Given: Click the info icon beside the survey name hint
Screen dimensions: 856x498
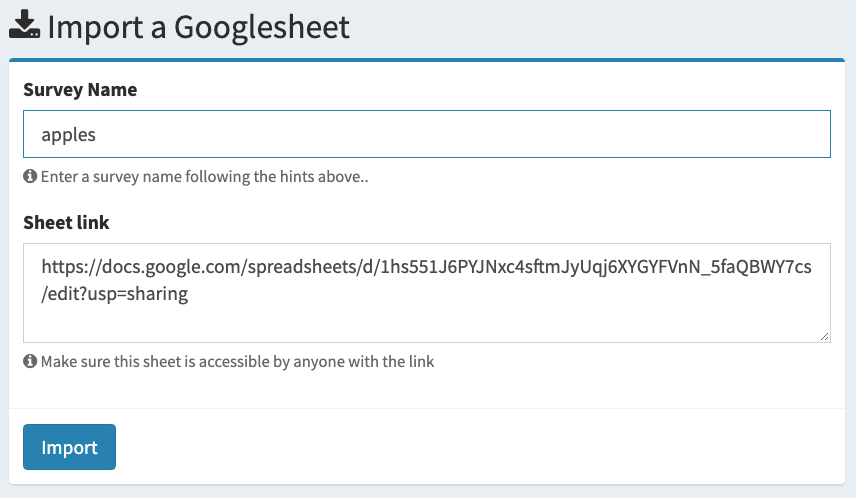Looking at the screenshot, I should tap(30, 177).
